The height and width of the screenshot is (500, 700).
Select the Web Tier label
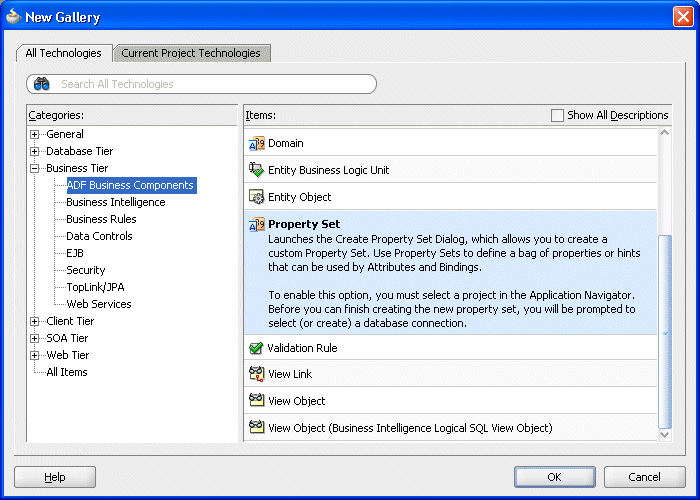click(x=68, y=355)
